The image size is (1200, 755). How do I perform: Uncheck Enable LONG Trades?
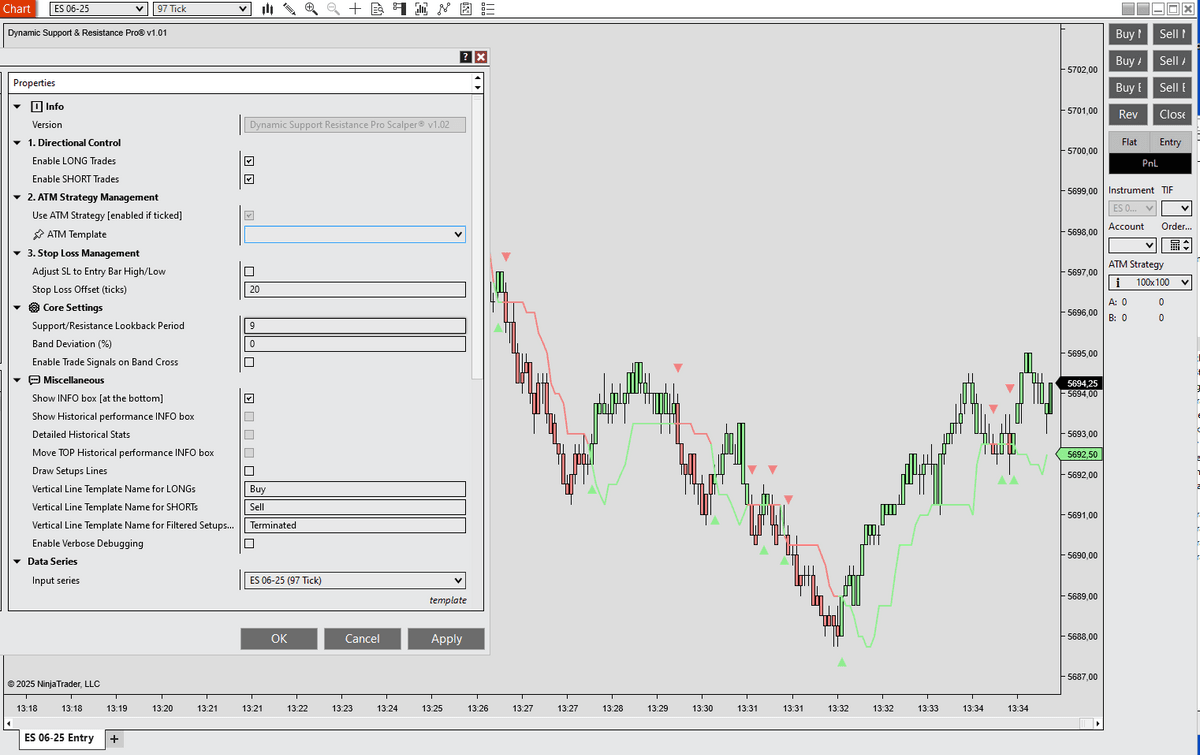point(249,161)
